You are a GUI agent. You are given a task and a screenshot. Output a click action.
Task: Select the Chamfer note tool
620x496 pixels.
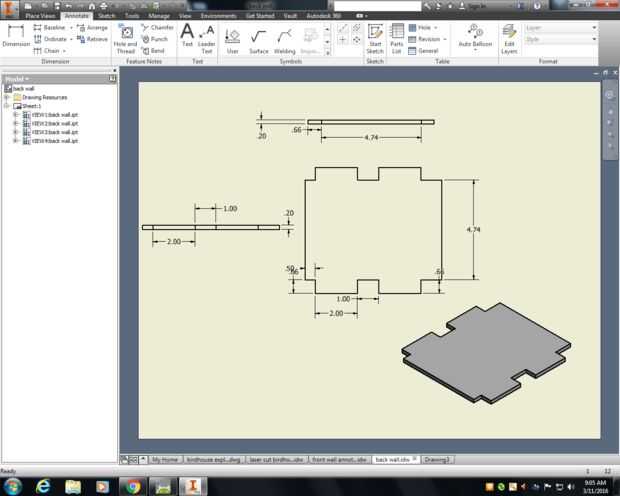pyautogui.click(x=157, y=27)
